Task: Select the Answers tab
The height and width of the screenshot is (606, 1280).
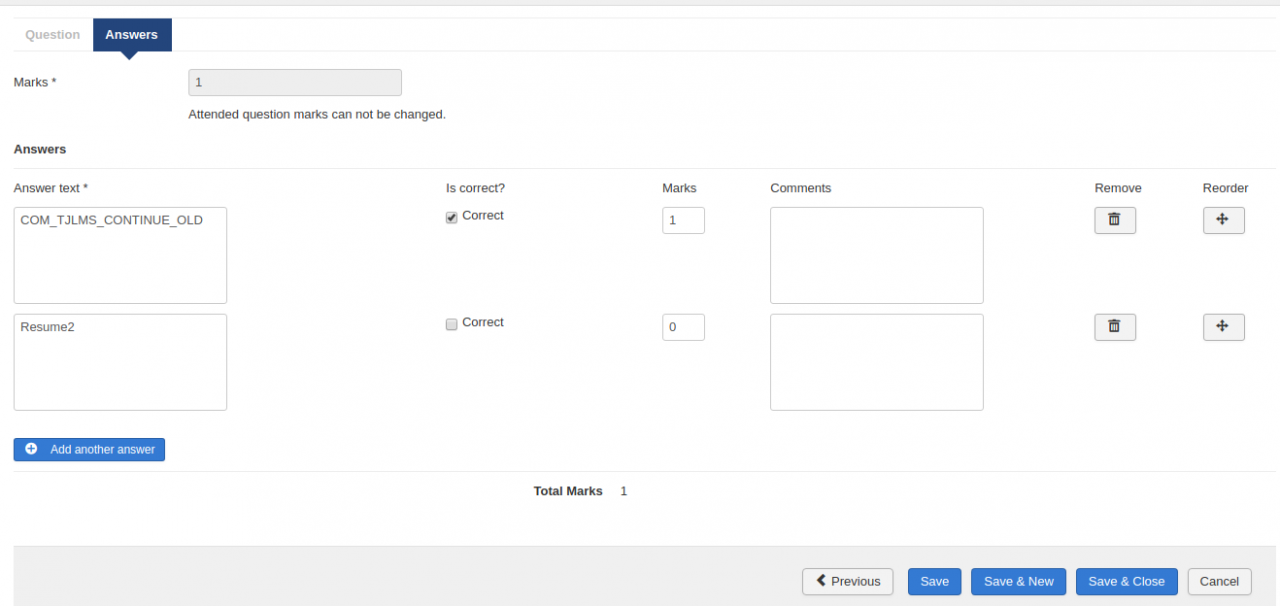Action: click(x=131, y=35)
